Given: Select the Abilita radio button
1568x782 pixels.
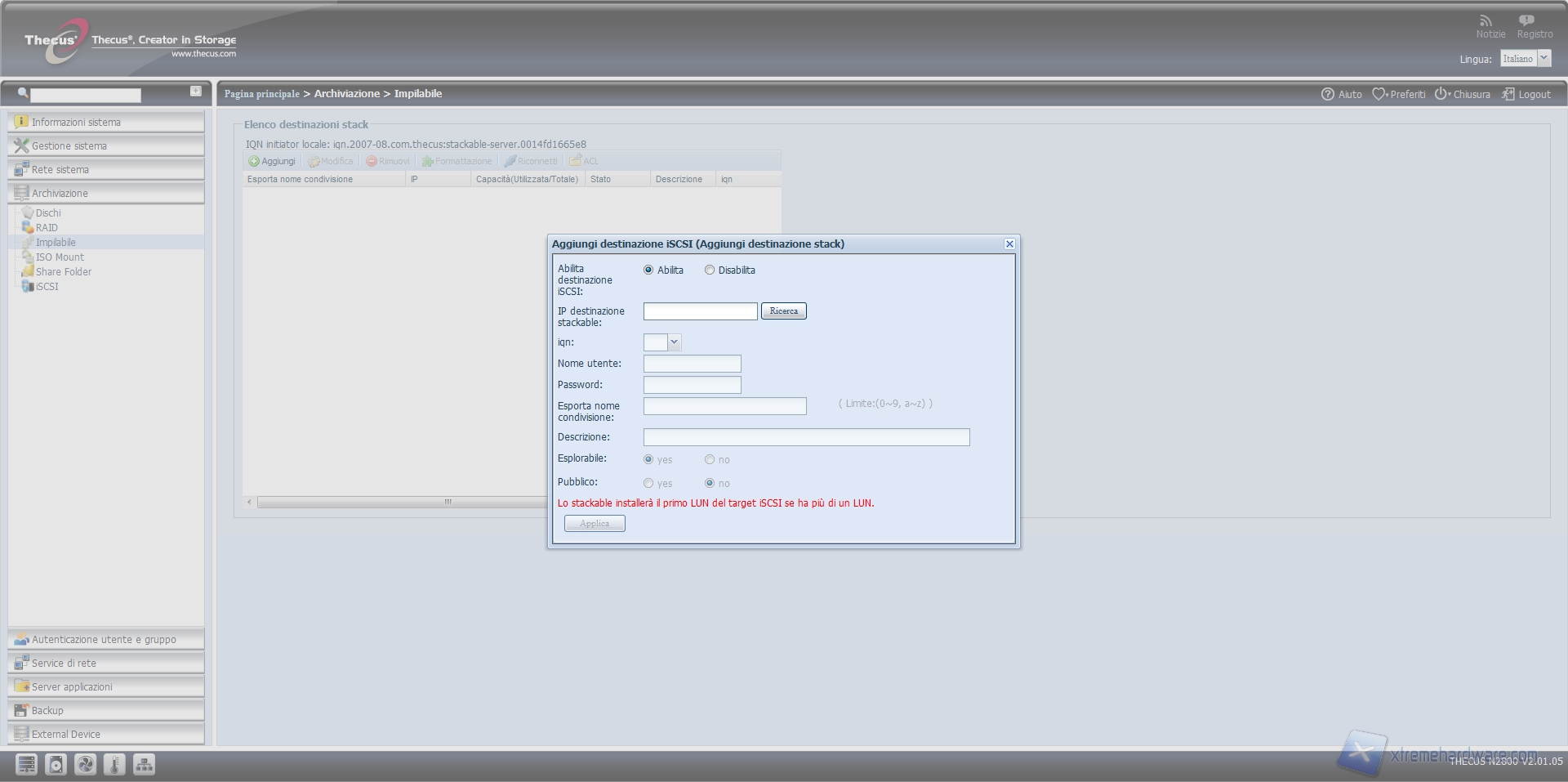Looking at the screenshot, I should coord(648,270).
